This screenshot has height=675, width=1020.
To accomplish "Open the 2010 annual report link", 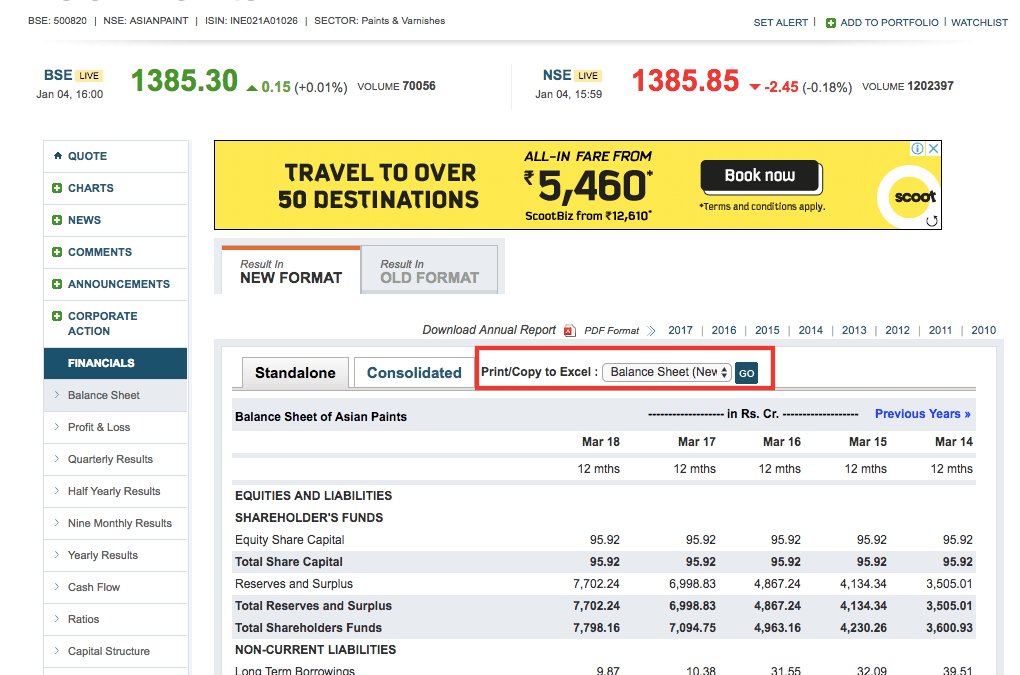I will pos(984,330).
